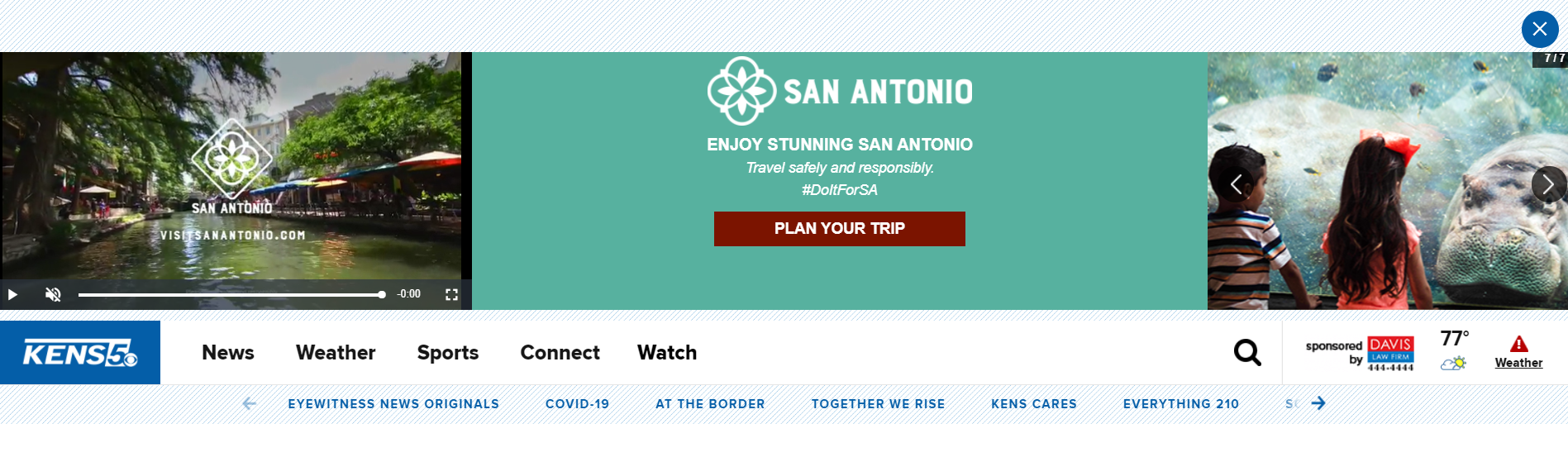This screenshot has height=457, width=1568.
Task: Unmute the video sound
Action: coord(53,294)
